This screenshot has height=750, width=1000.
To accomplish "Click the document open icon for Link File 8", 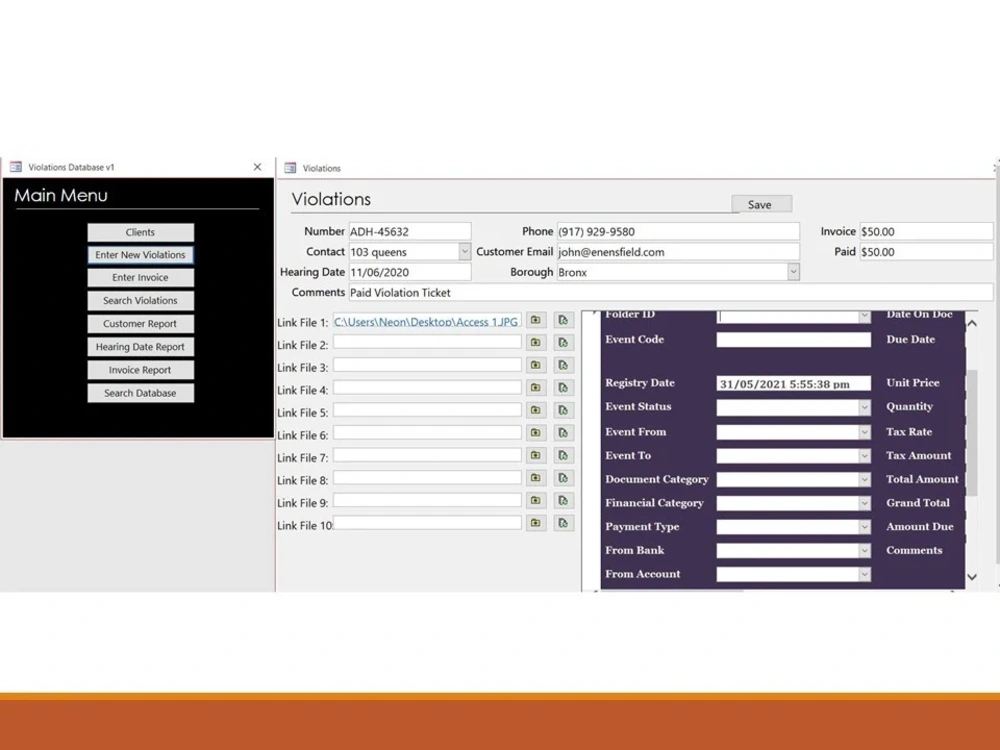I will point(563,478).
